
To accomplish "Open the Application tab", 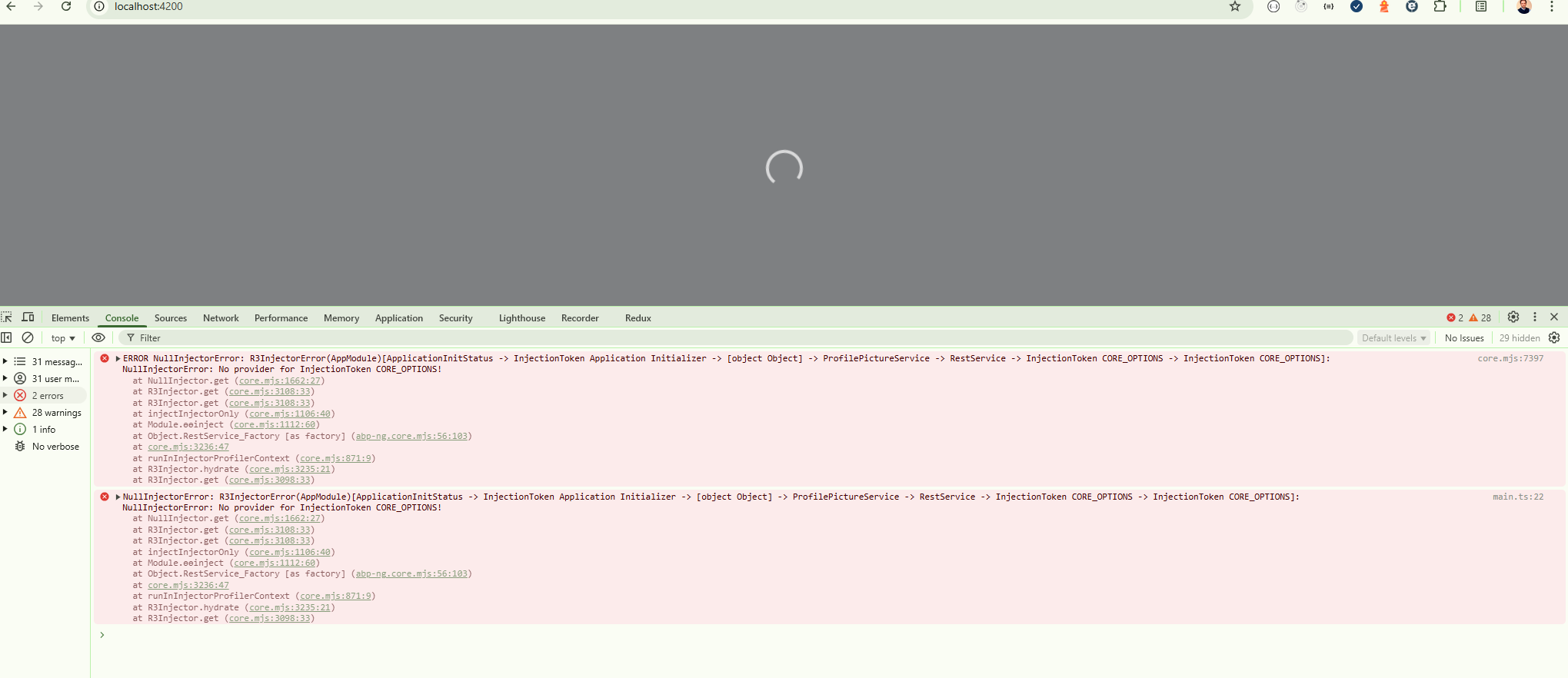I will pos(399,318).
